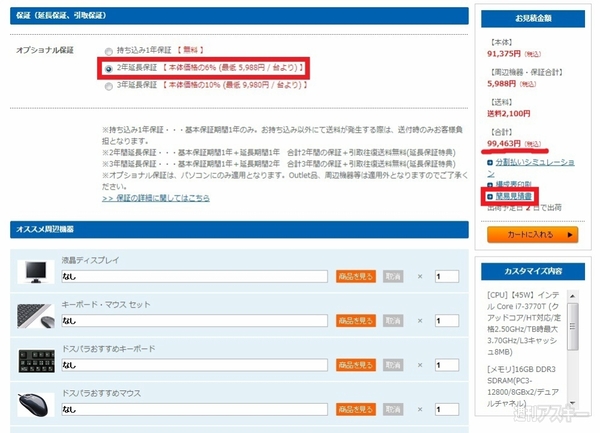Click the キーボード・マウス セット quantity field
This screenshot has width=600, height=433.
point(447,321)
